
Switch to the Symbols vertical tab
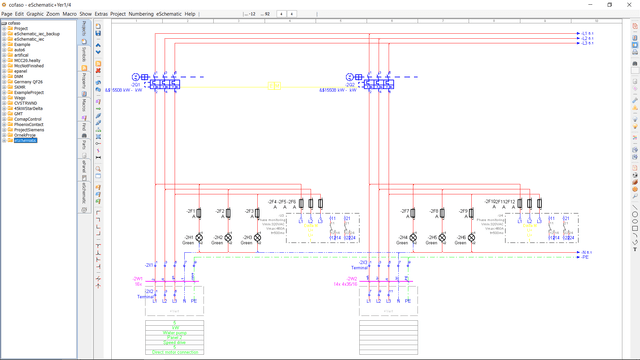[84, 55]
